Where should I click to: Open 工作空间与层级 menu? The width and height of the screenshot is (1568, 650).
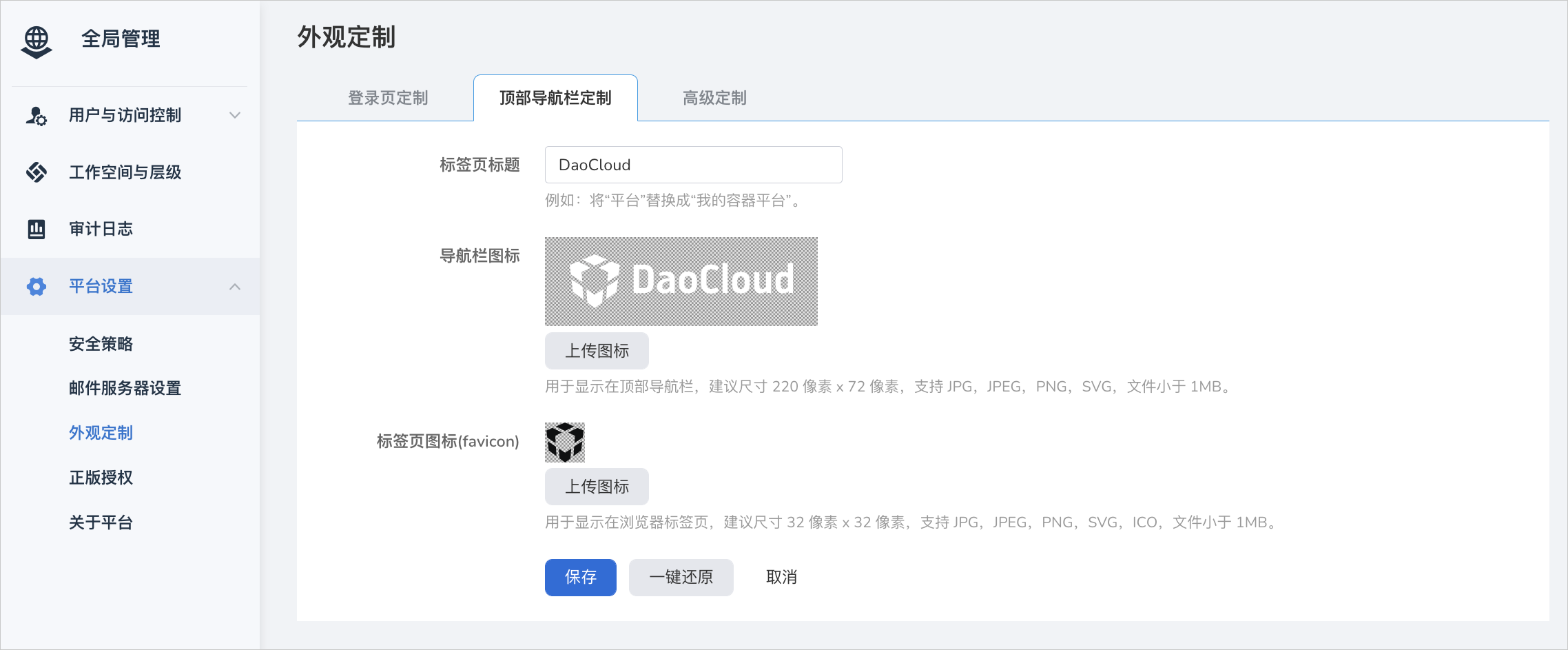tap(130, 172)
